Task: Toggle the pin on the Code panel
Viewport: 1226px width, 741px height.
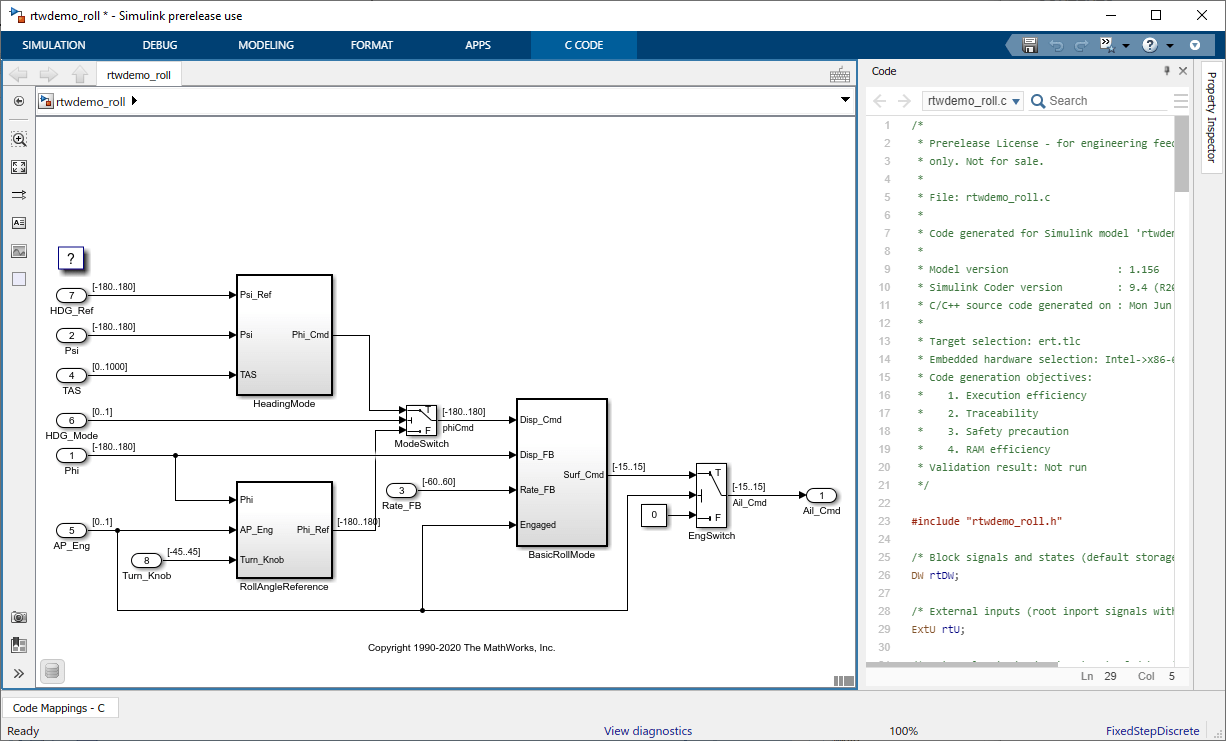Action: pyautogui.click(x=1166, y=71)
